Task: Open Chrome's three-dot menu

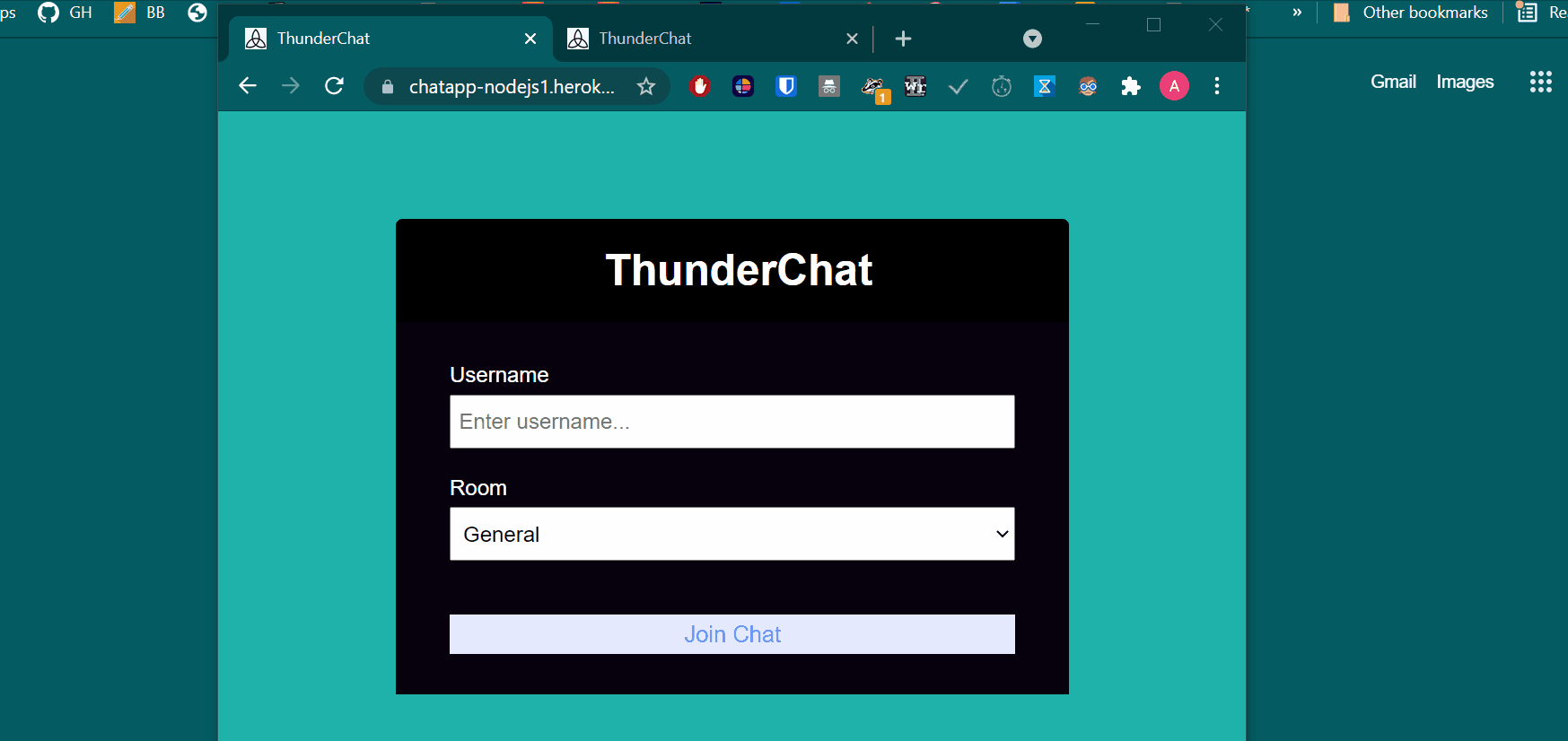Action: pyautogui.click(x=1217, y=86)
